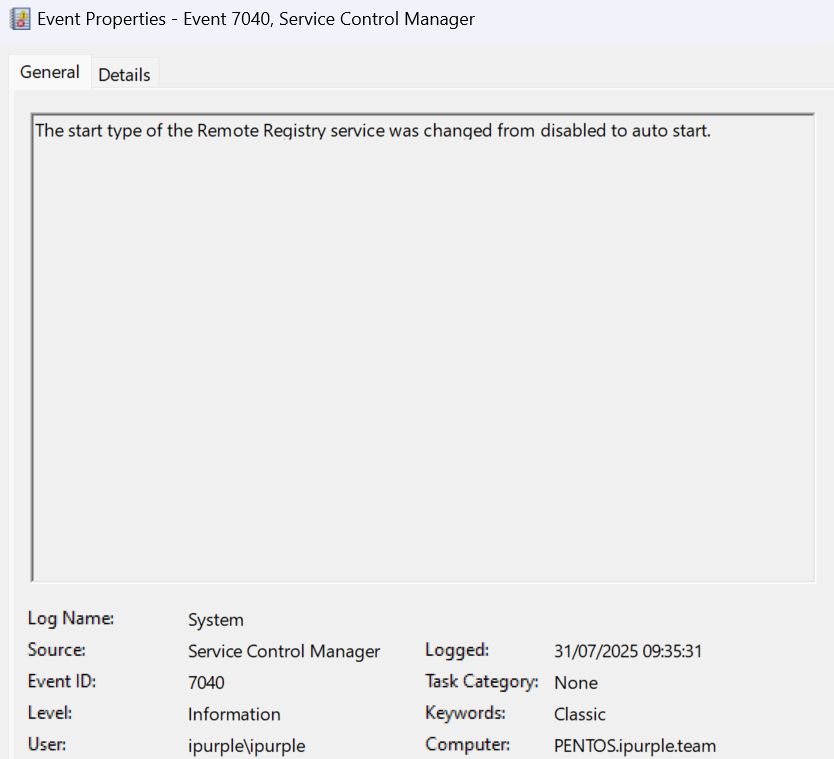Viewport: 834px width, 759px height.
Task: Click the Remote Registry event description text
Action: 372,131
